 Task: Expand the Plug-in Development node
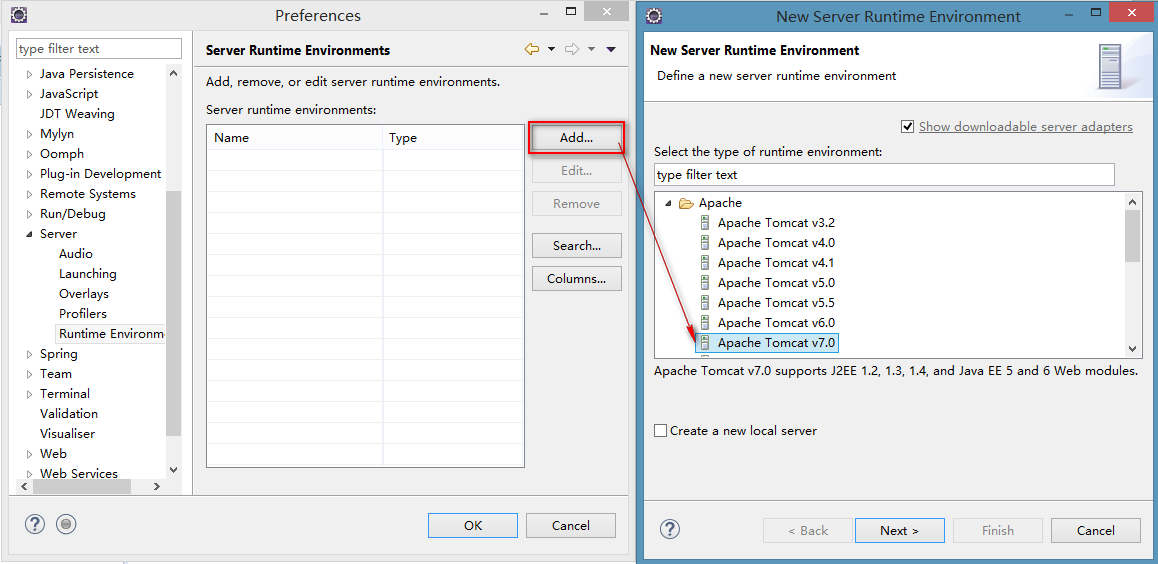click(x=30, y=173)
